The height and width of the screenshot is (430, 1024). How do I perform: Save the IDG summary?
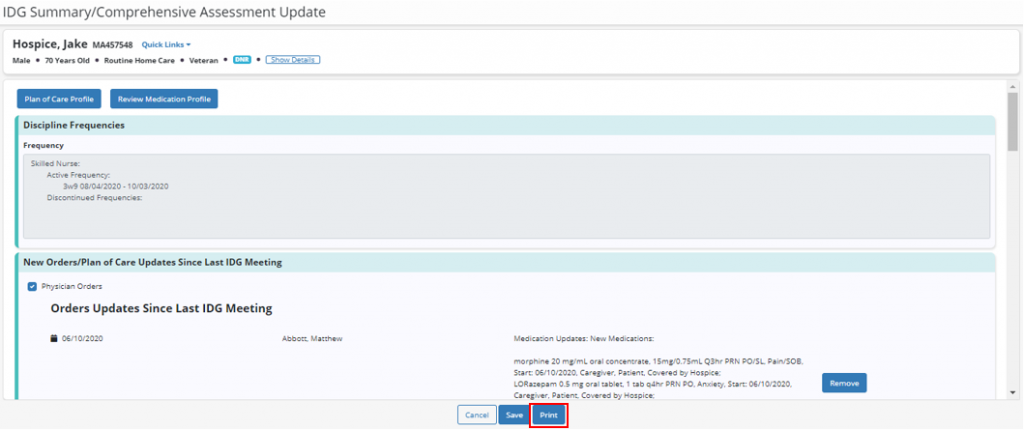click(x=514, y=415)
